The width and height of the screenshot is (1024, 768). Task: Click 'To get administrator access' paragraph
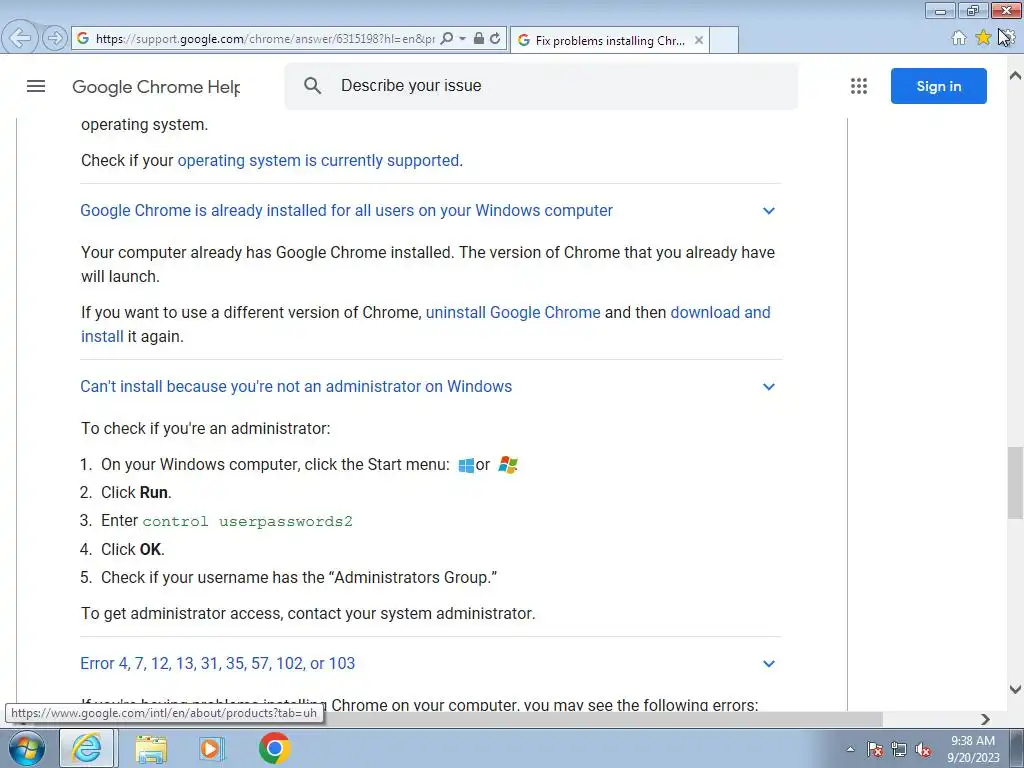coord(308,614)
